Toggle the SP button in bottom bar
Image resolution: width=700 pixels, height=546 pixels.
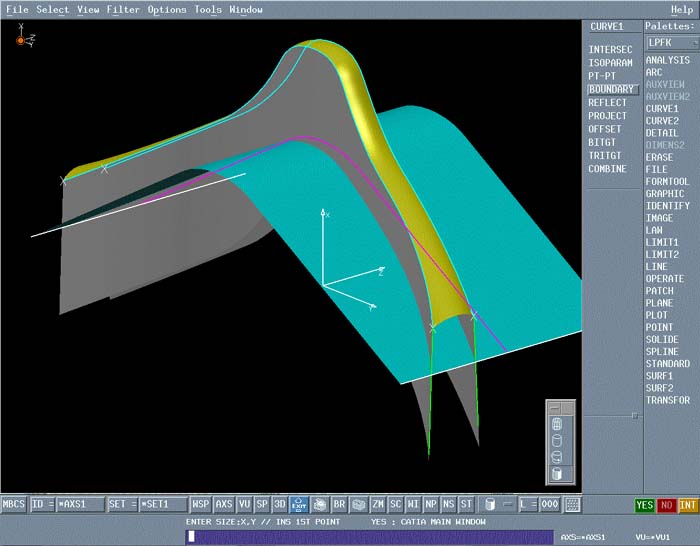pos(262,505)
